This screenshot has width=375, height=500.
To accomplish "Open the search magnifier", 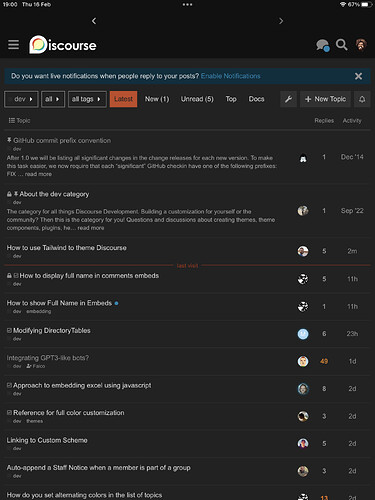I will pyautogui.click(x=342, y=45).
